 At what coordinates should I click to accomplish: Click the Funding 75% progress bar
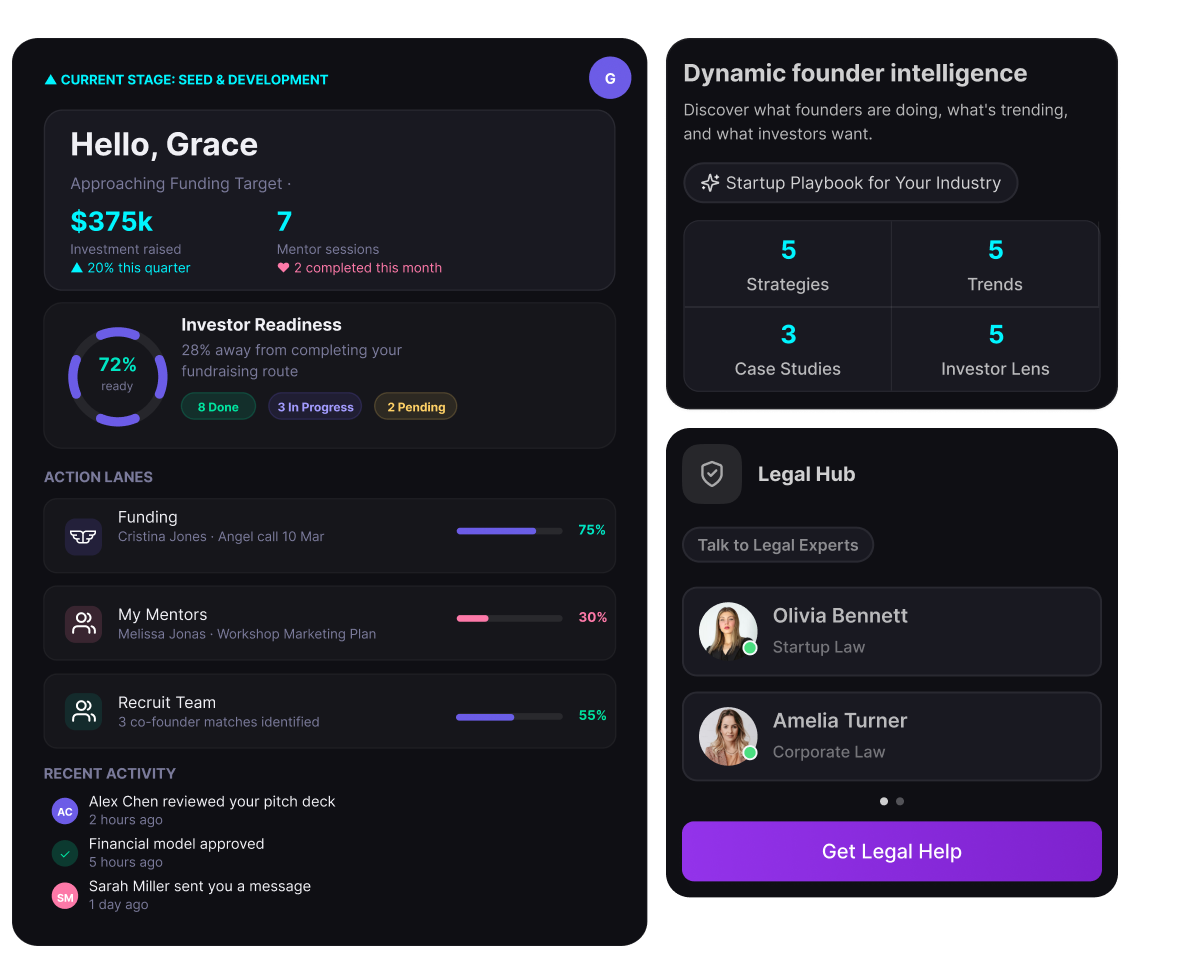tap(509, 531)
